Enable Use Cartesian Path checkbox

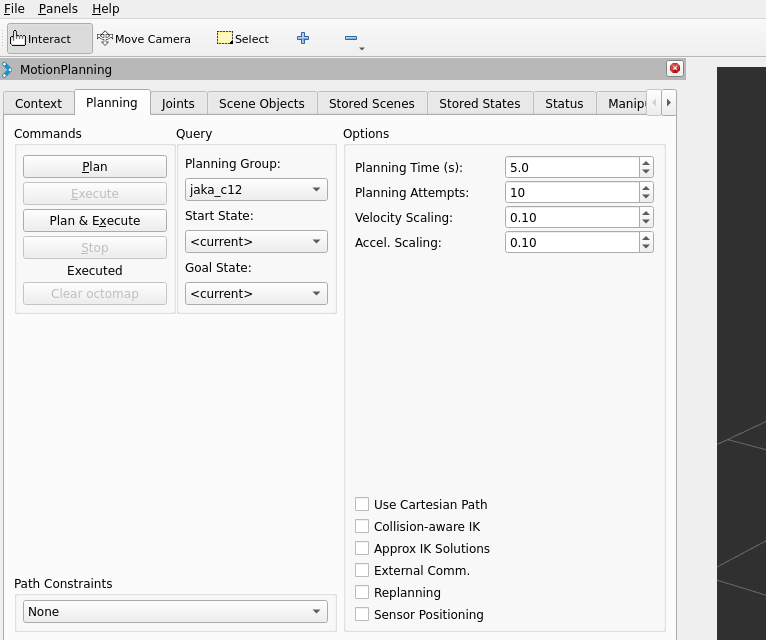tap(362, 504)
